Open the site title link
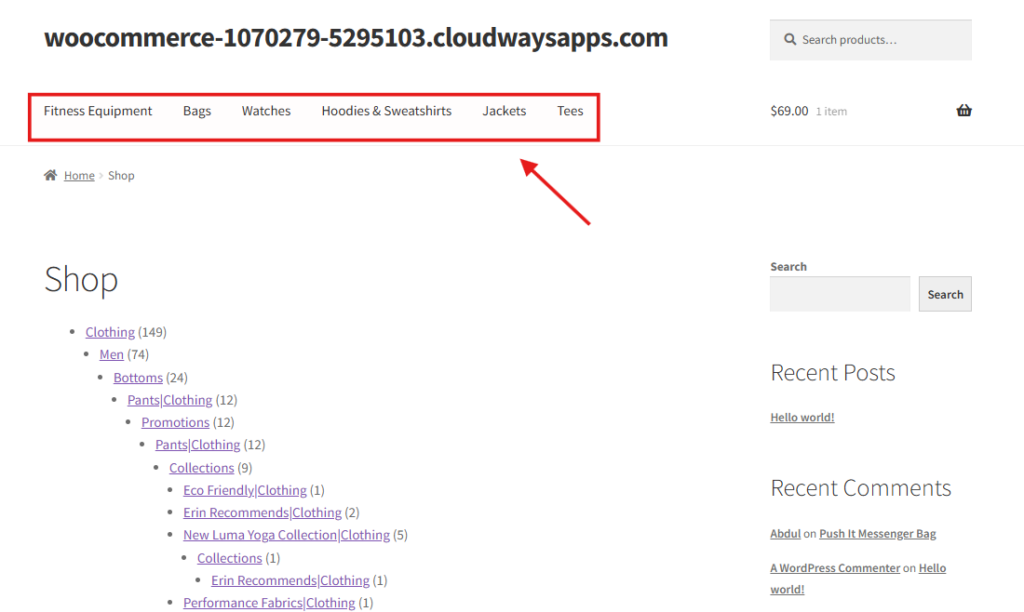Viewport: 1024px width, 612px height. [x=356, y=38]
